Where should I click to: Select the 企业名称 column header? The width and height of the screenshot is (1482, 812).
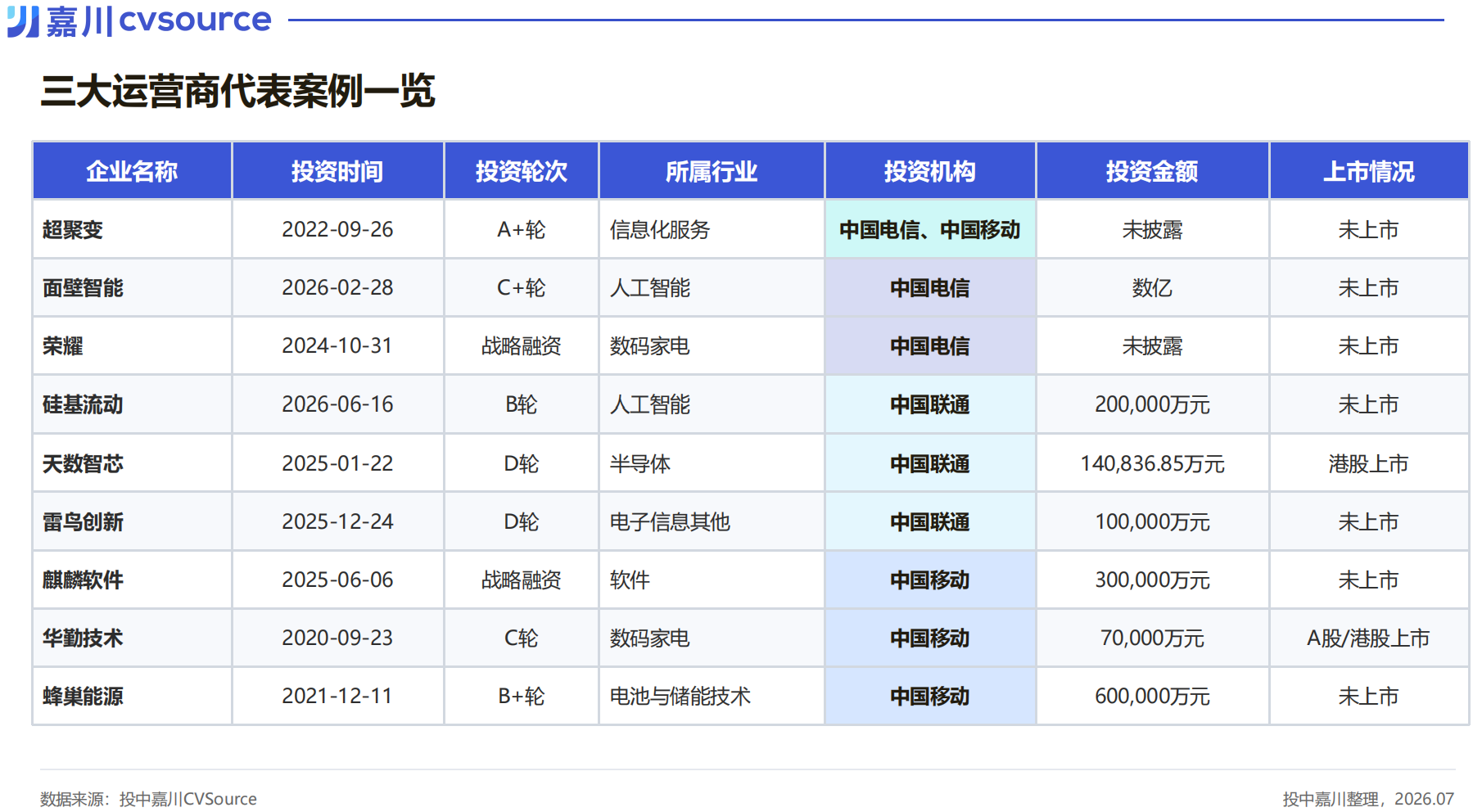point(132,171)
